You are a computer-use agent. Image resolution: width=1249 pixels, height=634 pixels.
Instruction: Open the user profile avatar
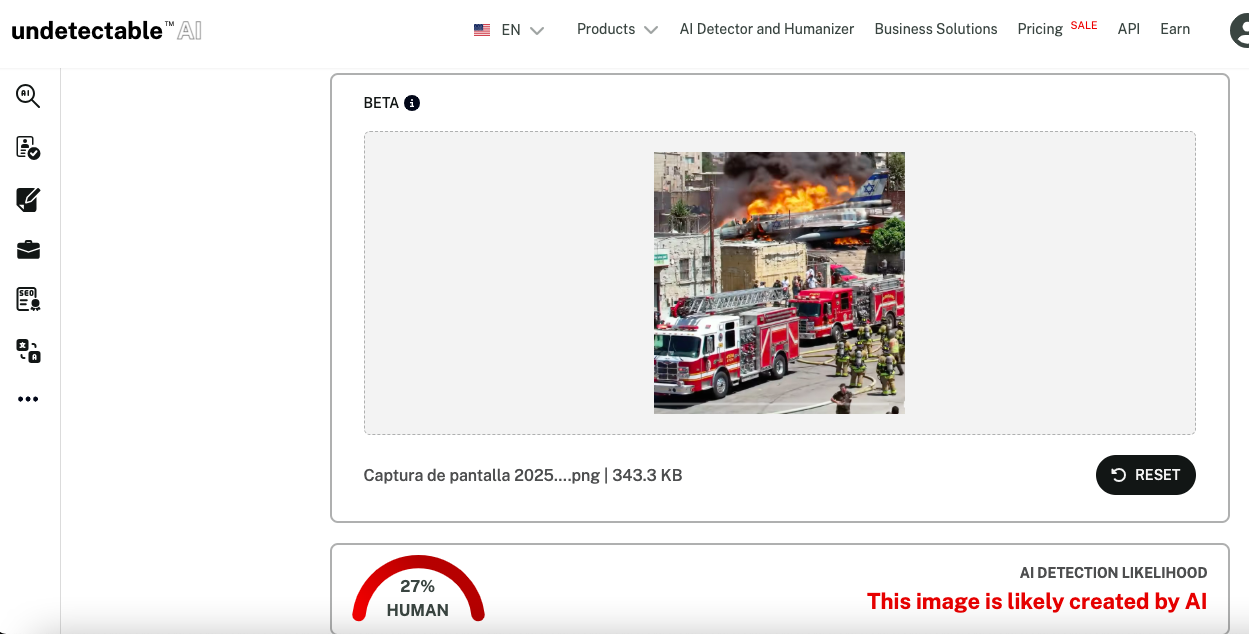click(x=1240, y=30)
